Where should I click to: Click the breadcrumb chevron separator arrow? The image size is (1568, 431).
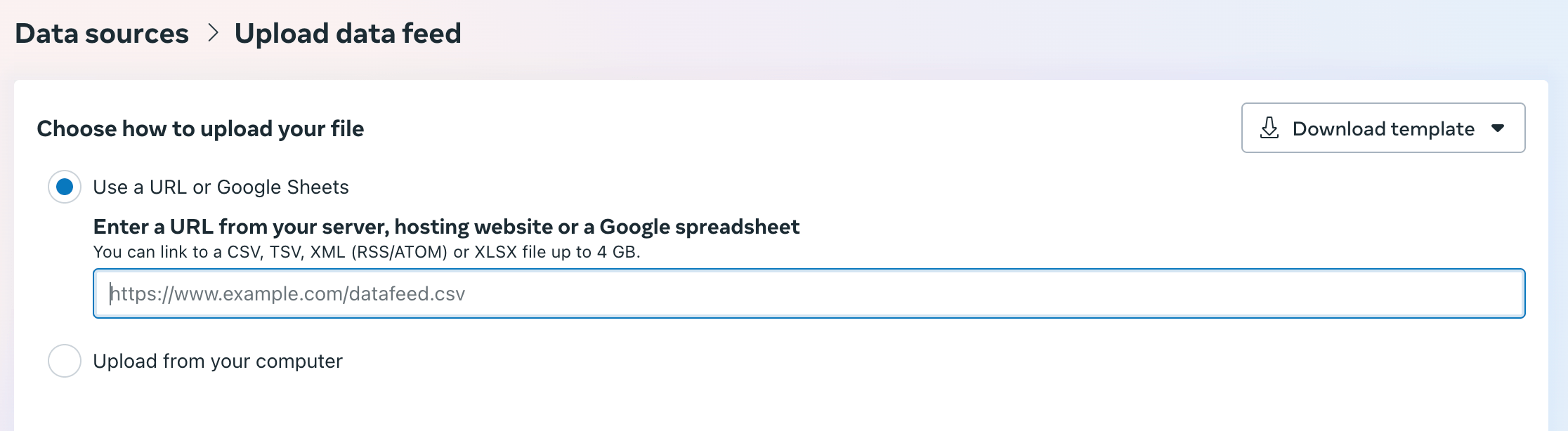coord(213,33)
